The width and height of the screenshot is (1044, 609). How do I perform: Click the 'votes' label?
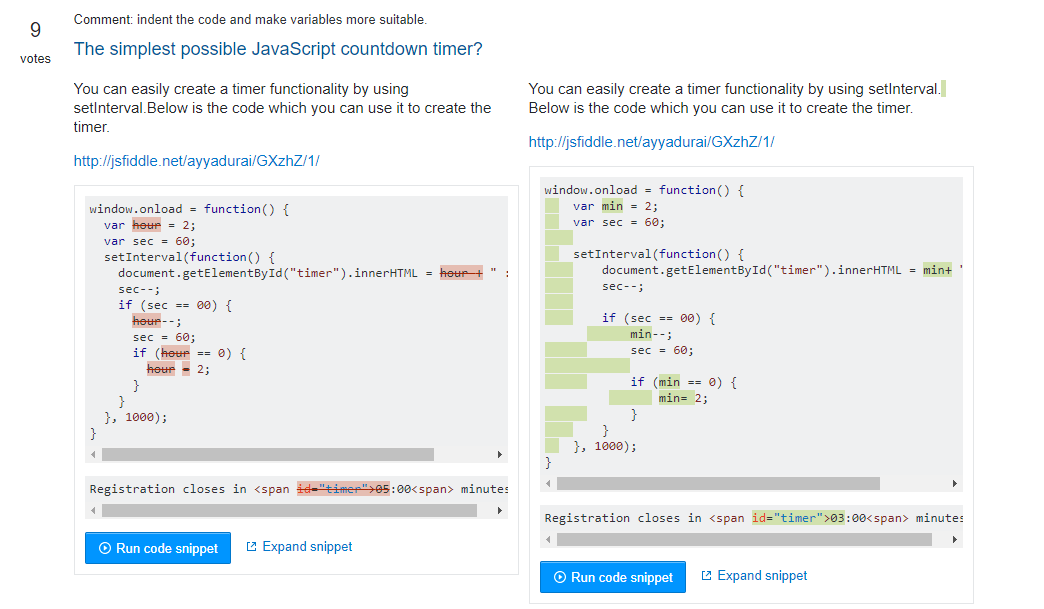coord(35,59)
